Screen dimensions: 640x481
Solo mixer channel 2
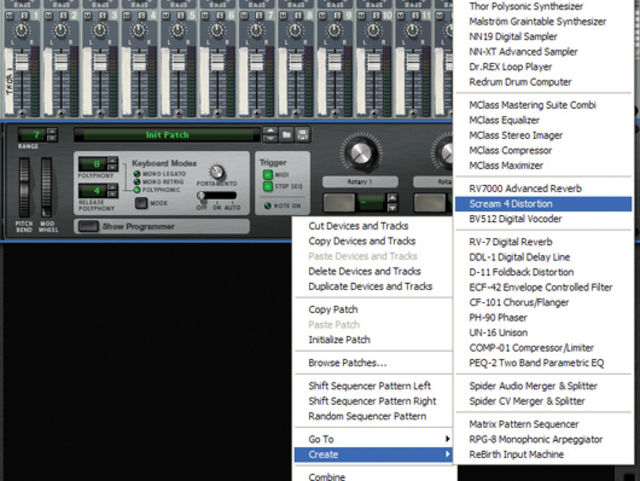click(x=63, y=16)
